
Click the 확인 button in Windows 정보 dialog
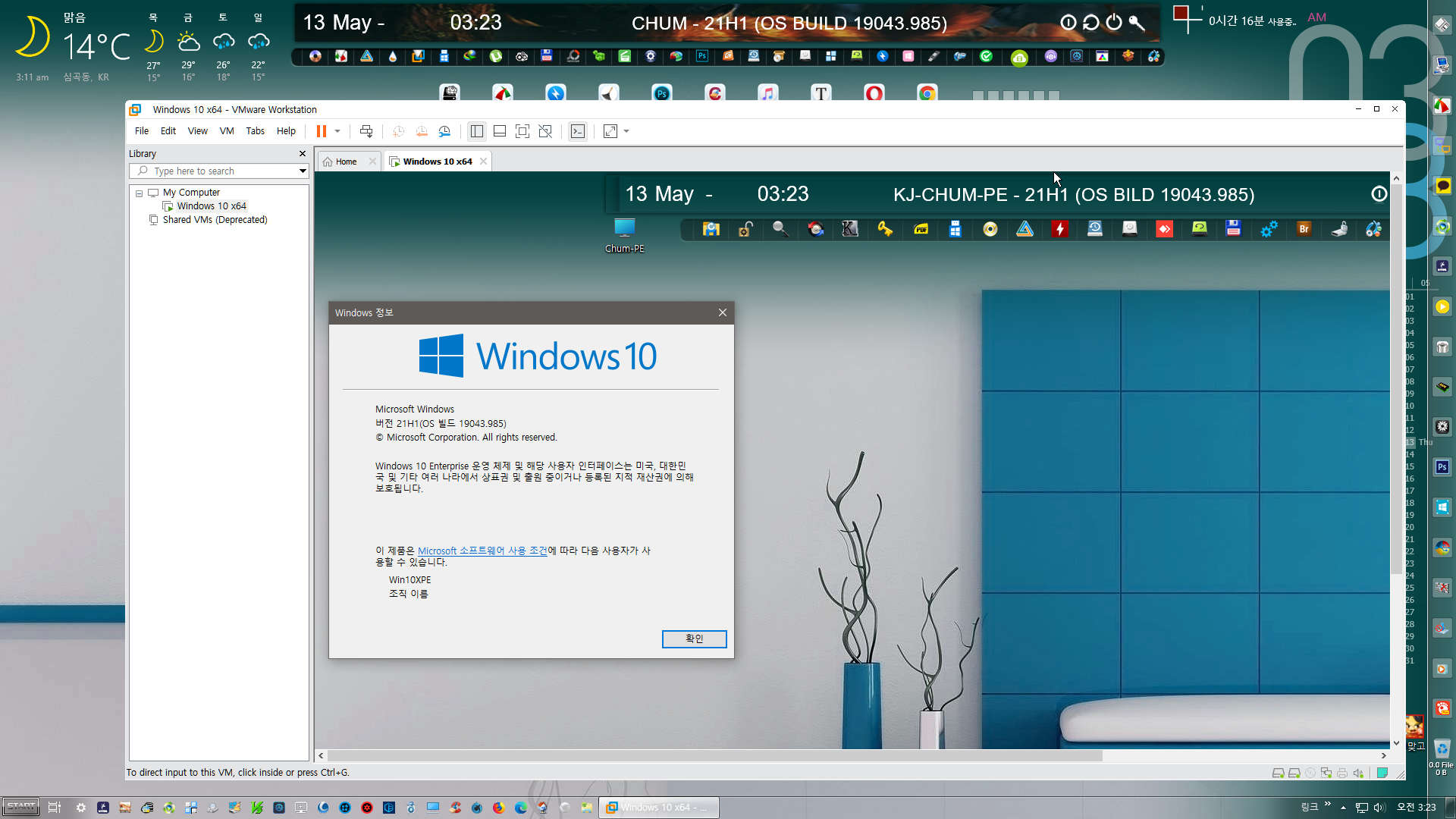[694, 639]
